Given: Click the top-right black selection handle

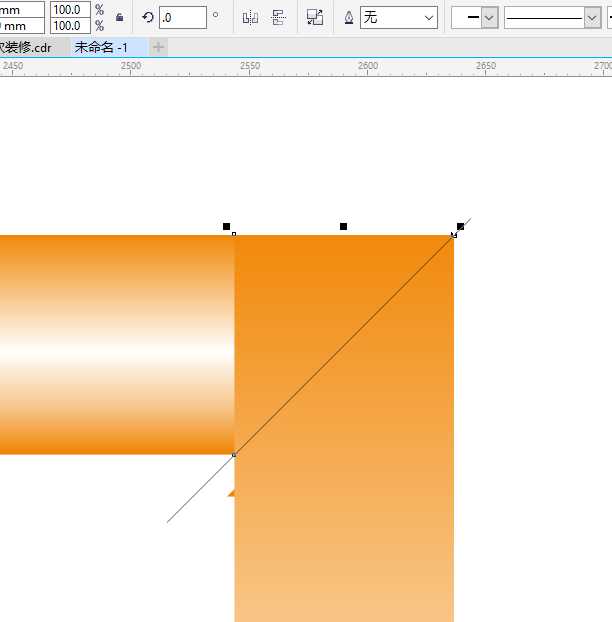Looking at the screenshot, I should (x=460, y=227).
